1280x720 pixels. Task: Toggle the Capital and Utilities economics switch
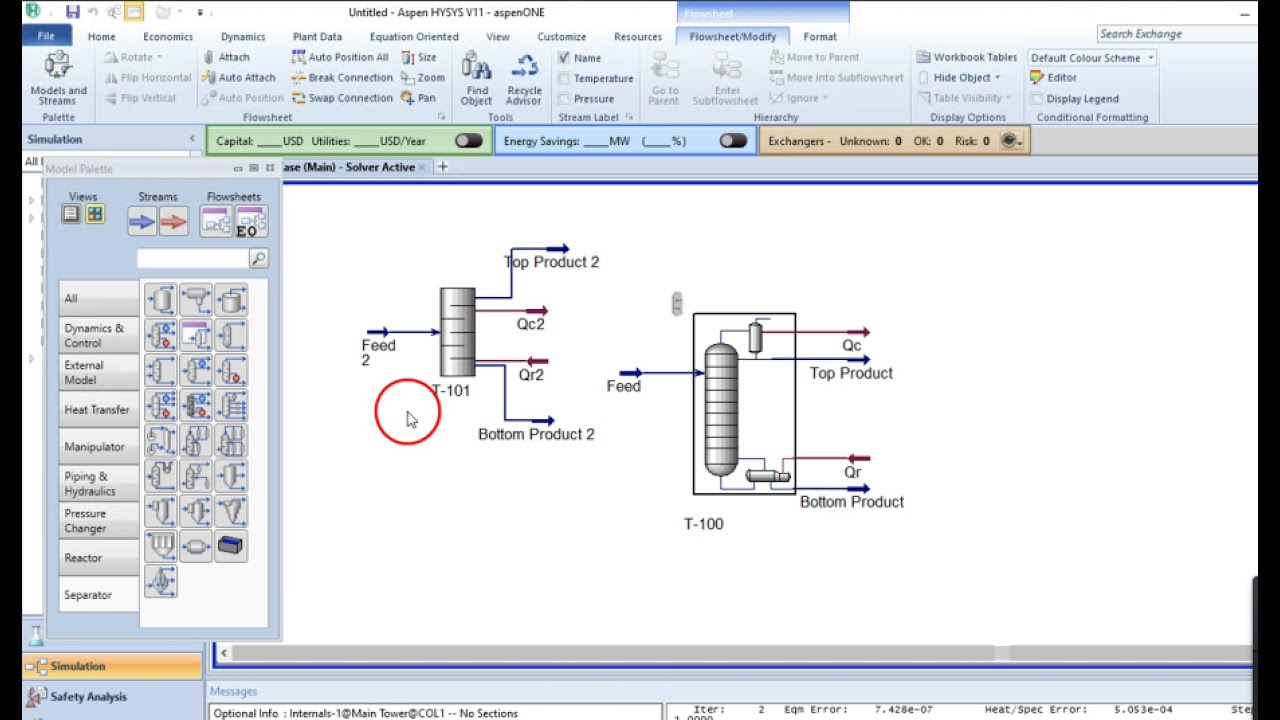click(468, 141)
